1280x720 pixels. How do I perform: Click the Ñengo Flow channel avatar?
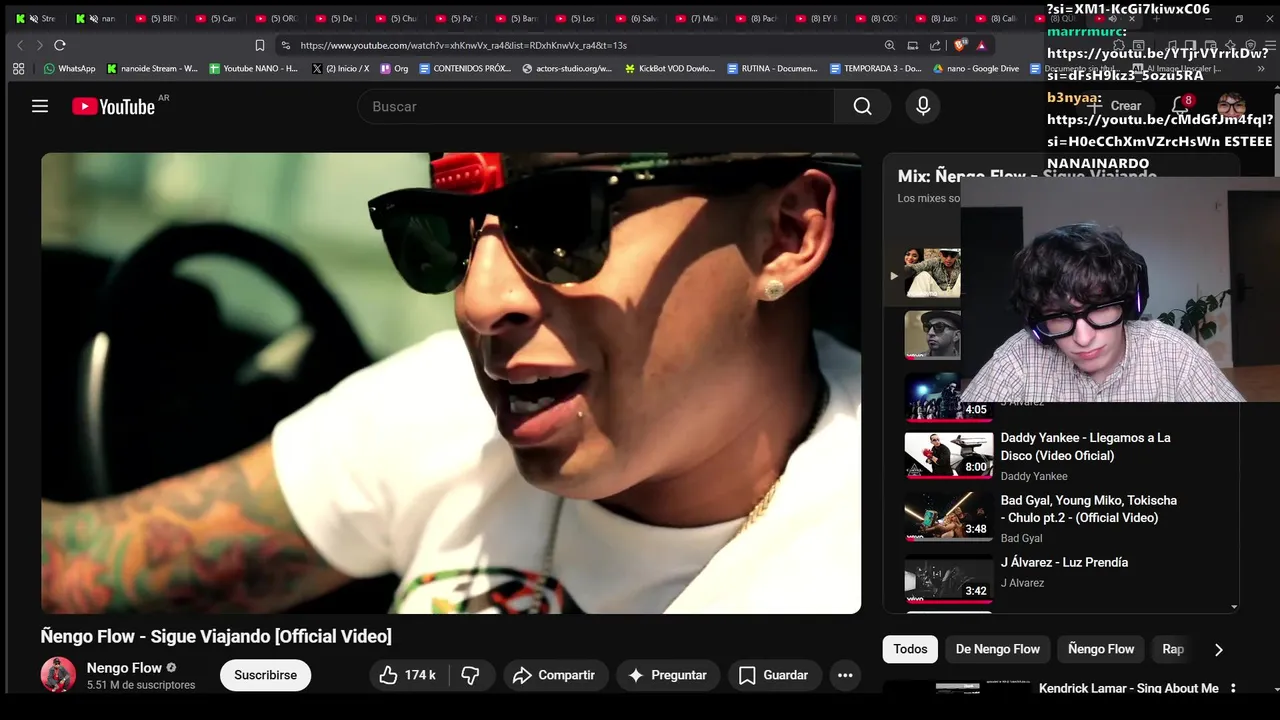click(58, 675)
